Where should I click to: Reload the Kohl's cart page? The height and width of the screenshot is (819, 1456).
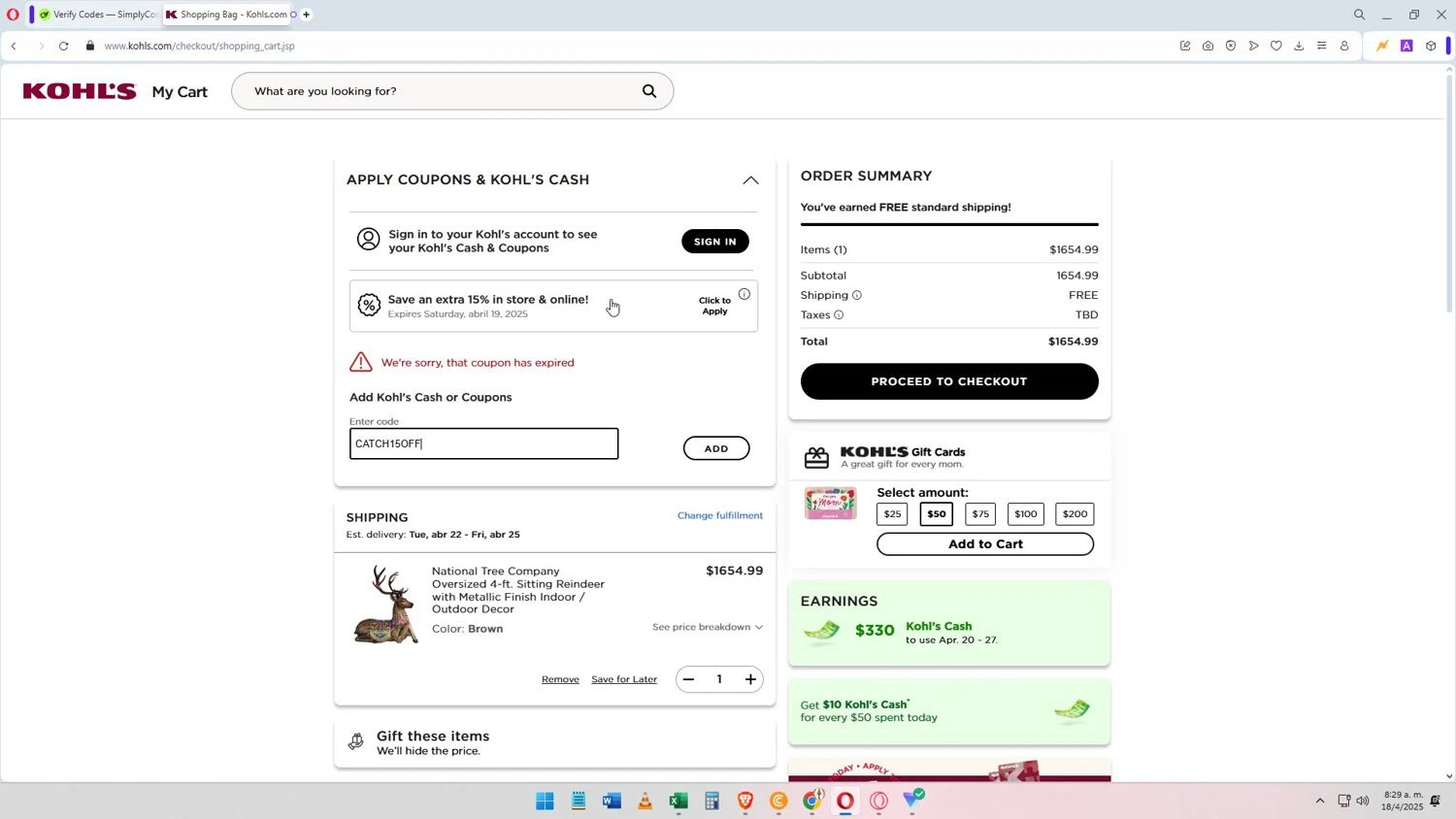[64, 46]
